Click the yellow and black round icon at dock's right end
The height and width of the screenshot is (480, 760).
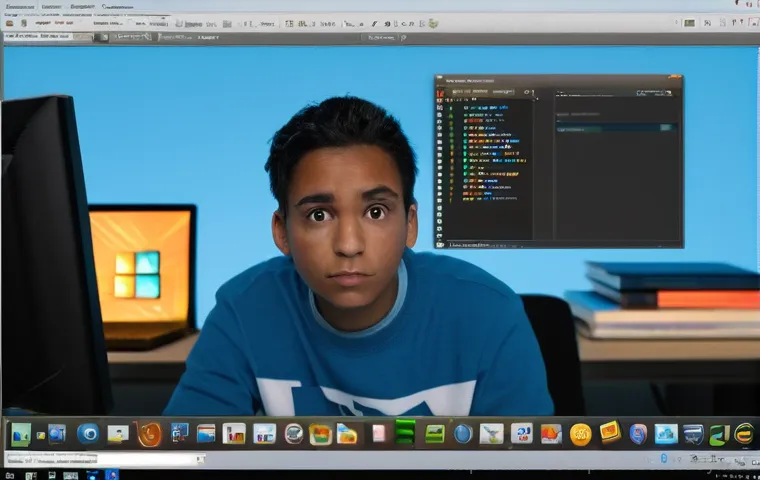click(744, 434)
